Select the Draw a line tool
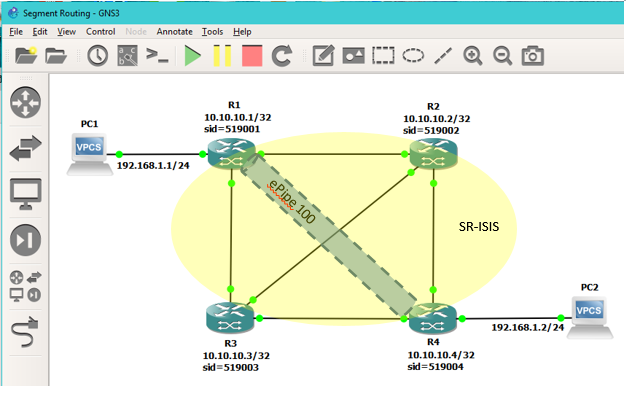Image resolution: width=626 pixels, height=393 pixels. (443, 56)
